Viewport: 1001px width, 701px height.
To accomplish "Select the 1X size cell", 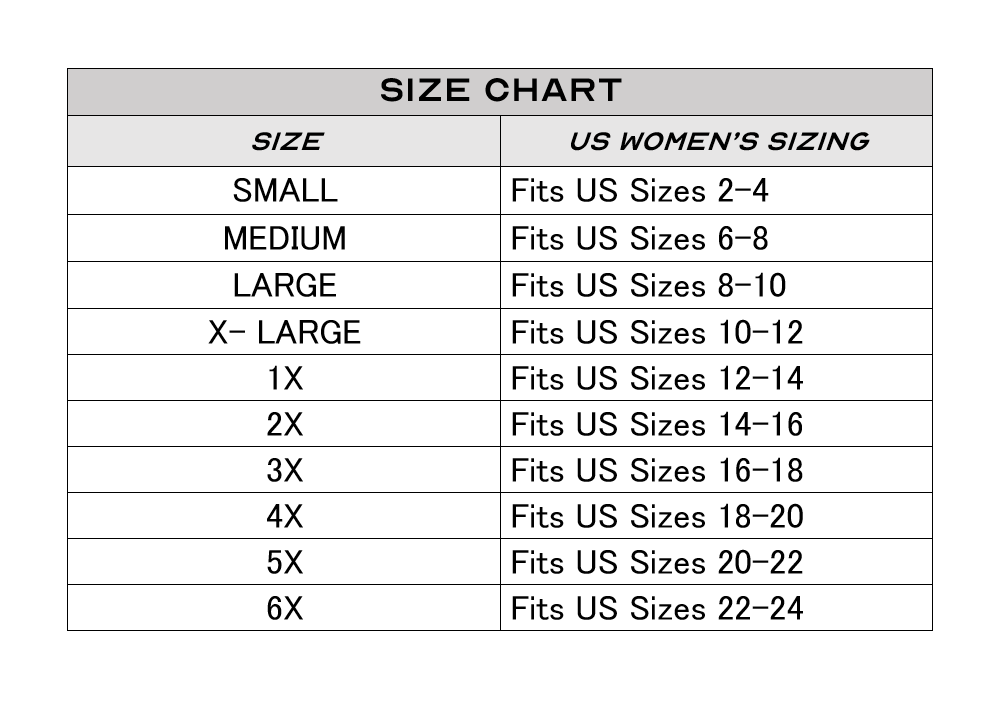I will pyautogui.click(x=284, y=378).
